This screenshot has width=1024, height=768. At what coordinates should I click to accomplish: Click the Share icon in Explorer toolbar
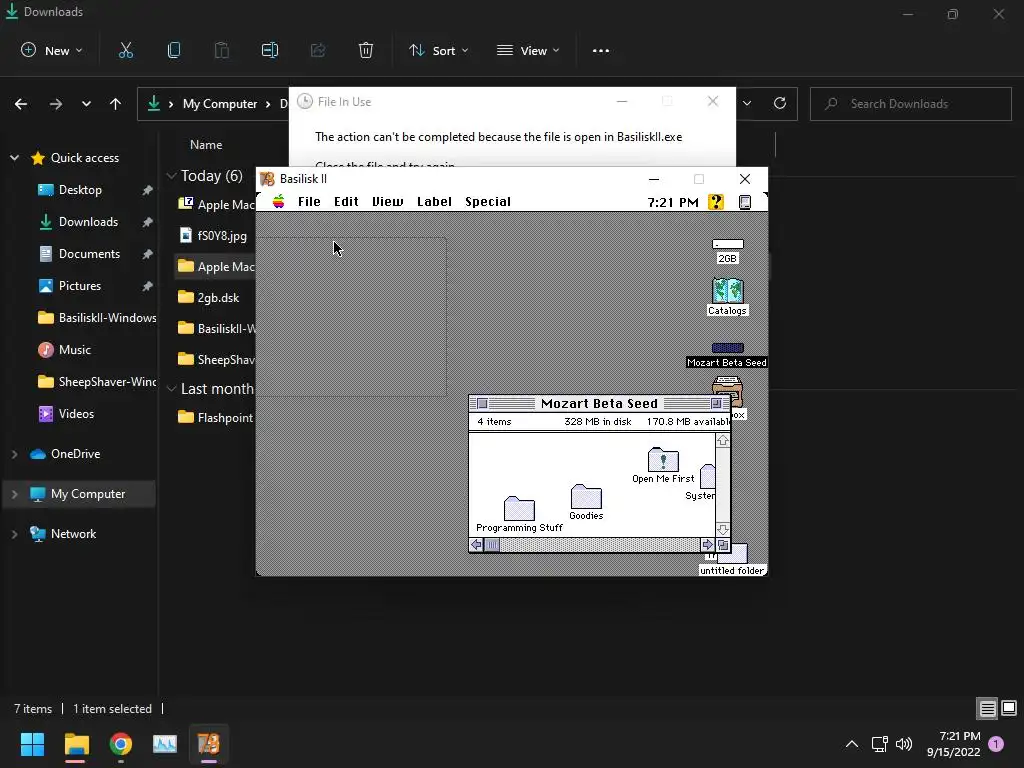(x=318, y=50)
